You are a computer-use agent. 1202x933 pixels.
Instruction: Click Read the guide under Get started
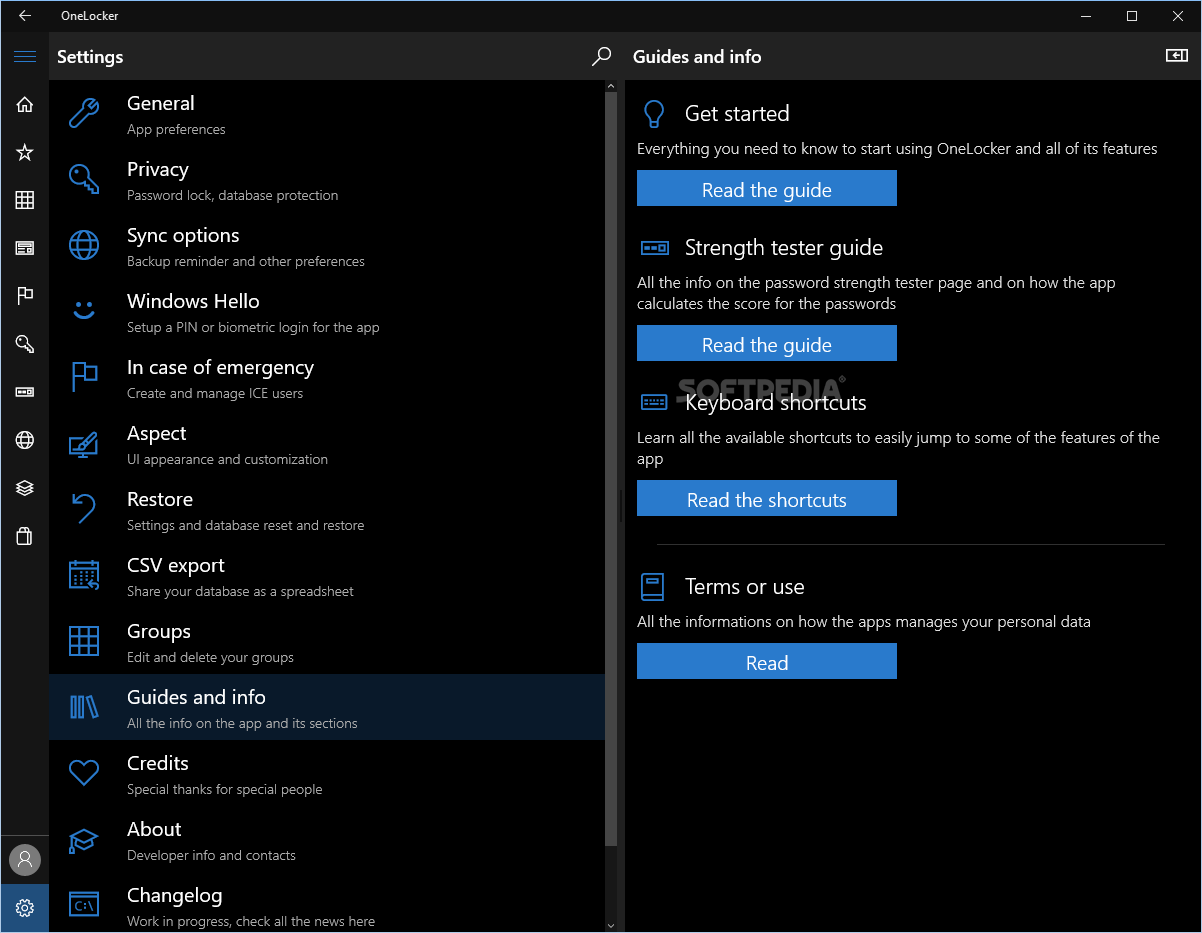[767, 188]
